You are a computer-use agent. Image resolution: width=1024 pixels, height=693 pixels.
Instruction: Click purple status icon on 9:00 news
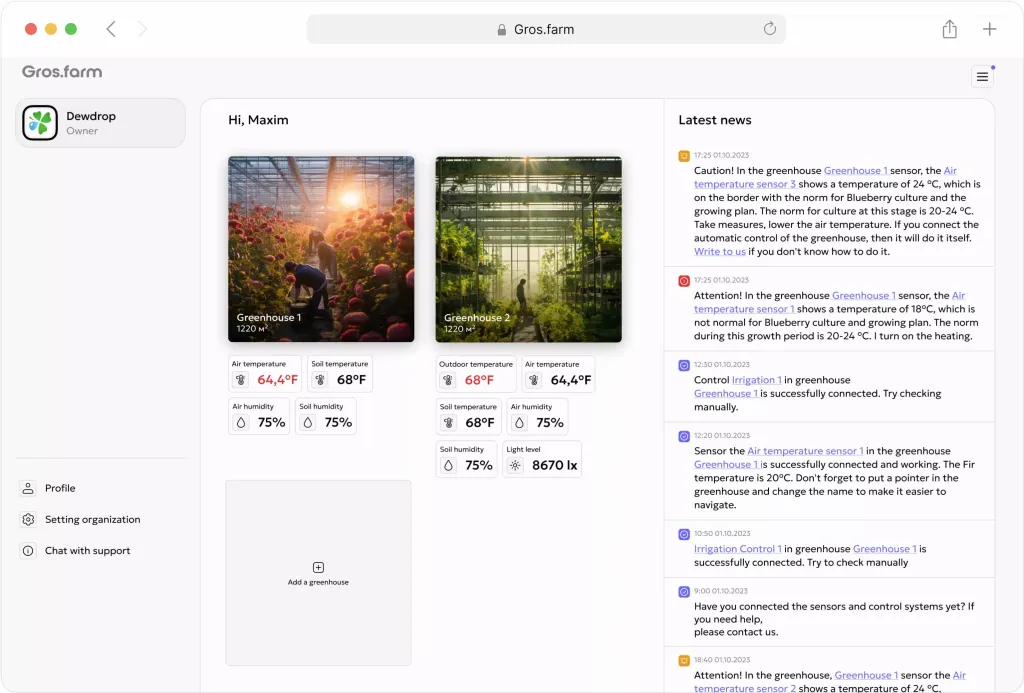tap(684, 592)
